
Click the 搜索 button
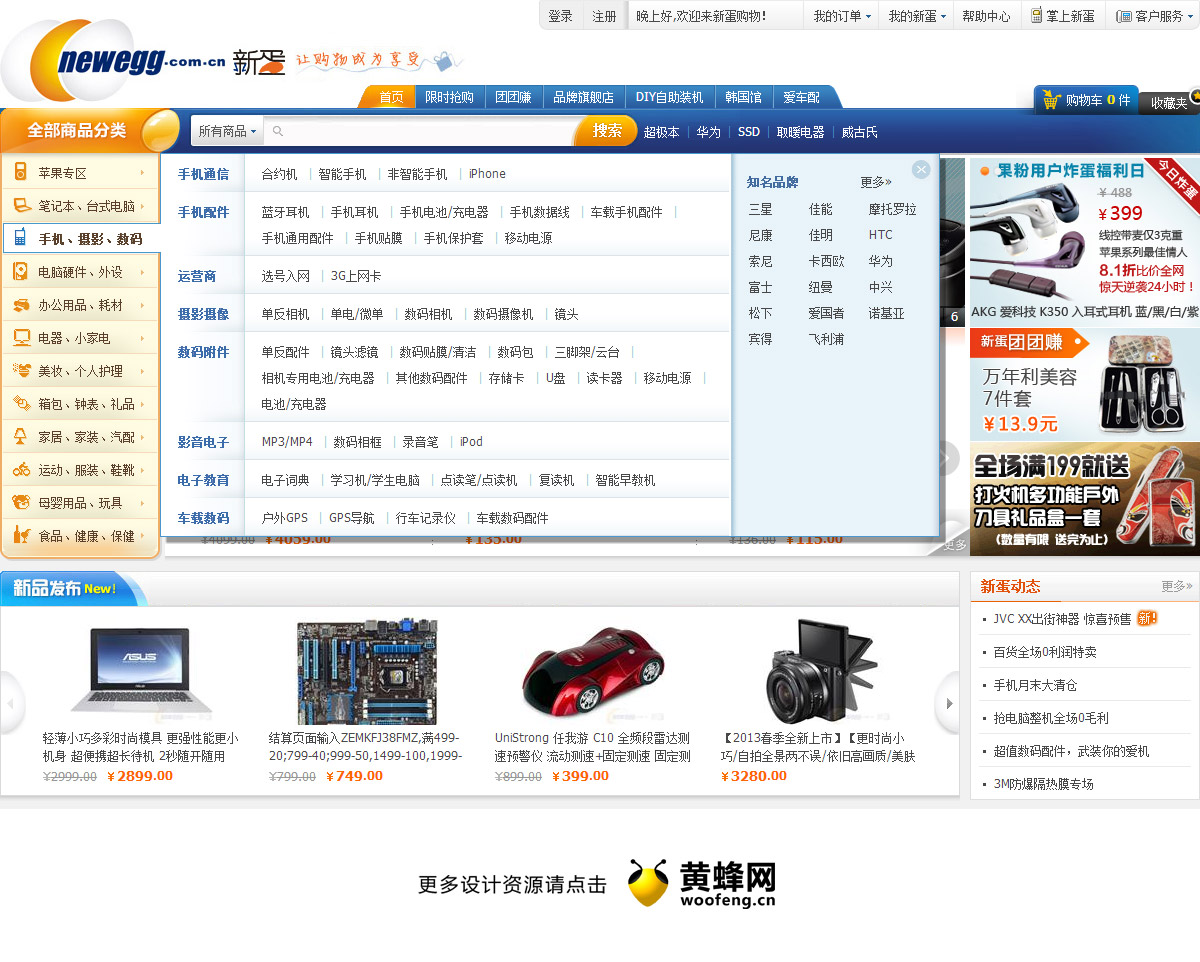pyautogui.click(x=607, y=131)
